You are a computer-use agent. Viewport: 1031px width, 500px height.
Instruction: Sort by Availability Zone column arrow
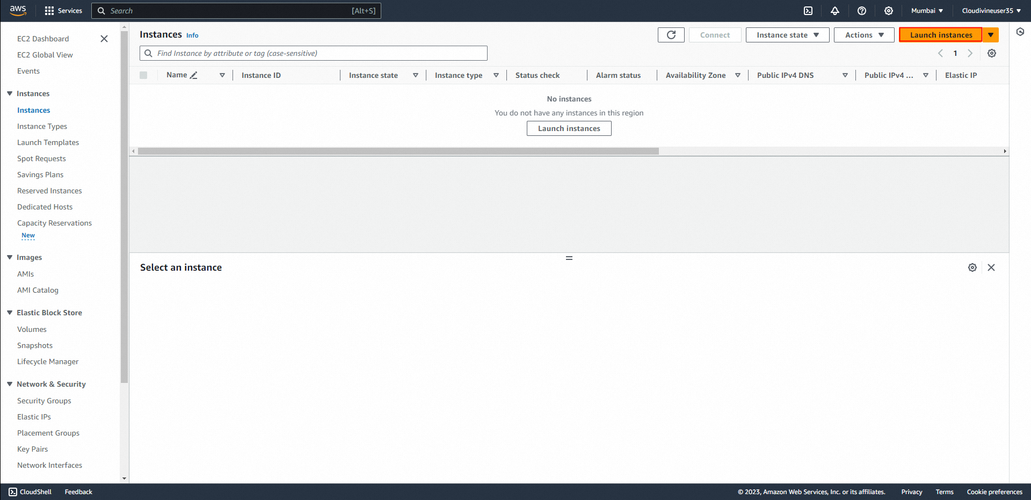pyautogui.click(x=738, y=76)
